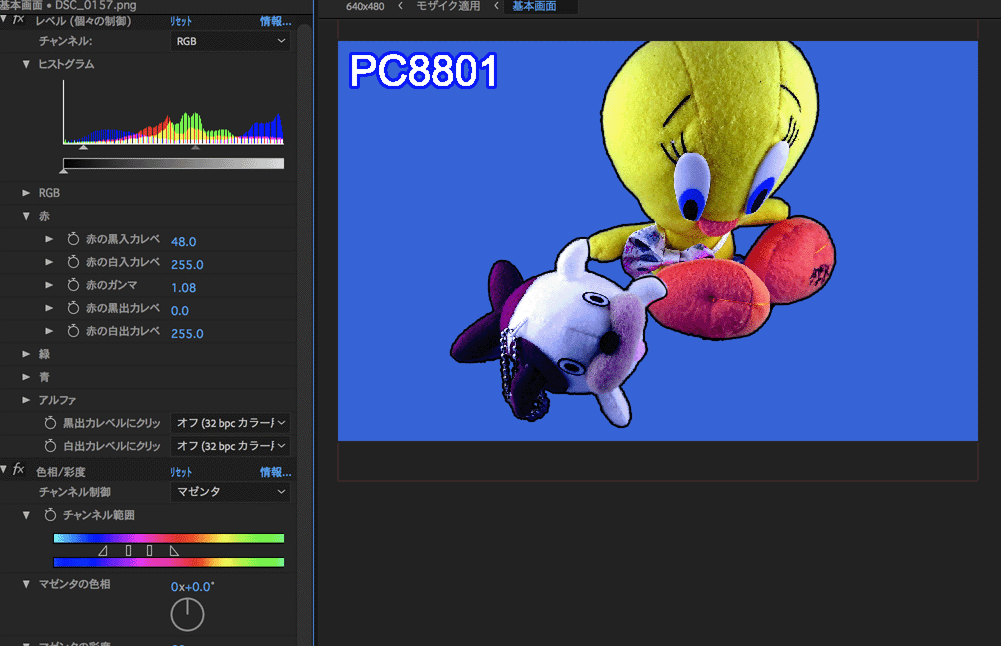The height and width of the screenshot is (646, 1001).
Task: Click the lower channel range color bar
Action: pos(169,562)
